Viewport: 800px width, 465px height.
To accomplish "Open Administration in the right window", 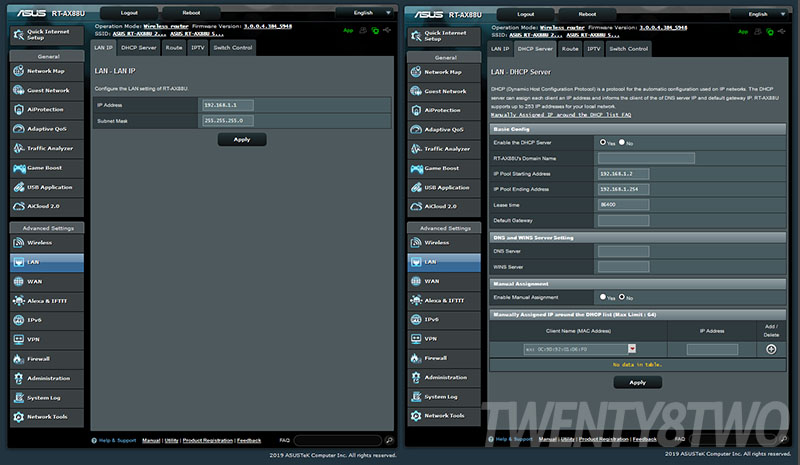I will (x=444, y=378).
